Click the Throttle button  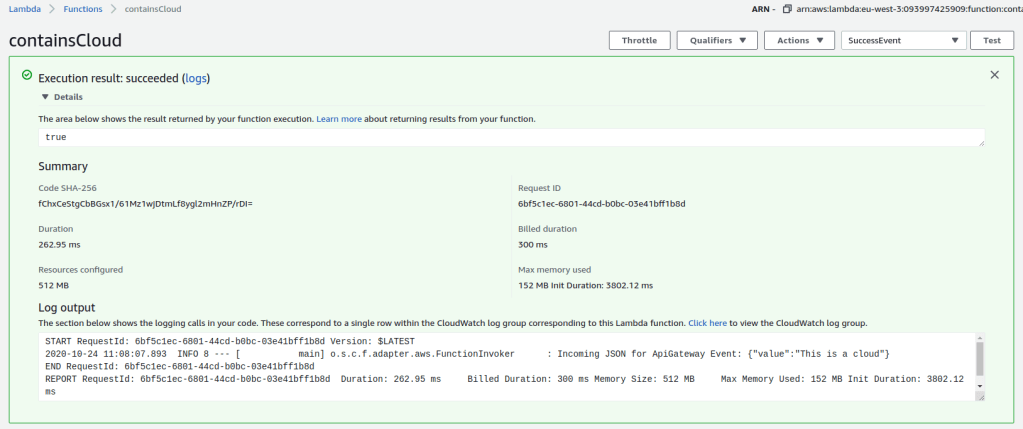click(639, 40)
